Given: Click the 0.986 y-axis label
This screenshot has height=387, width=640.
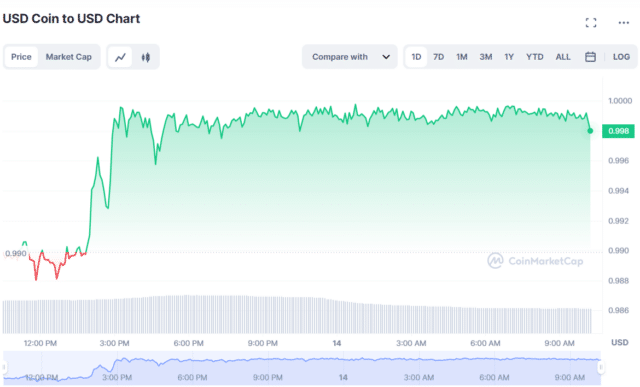Looking at the screenshot, I should 618,311.
